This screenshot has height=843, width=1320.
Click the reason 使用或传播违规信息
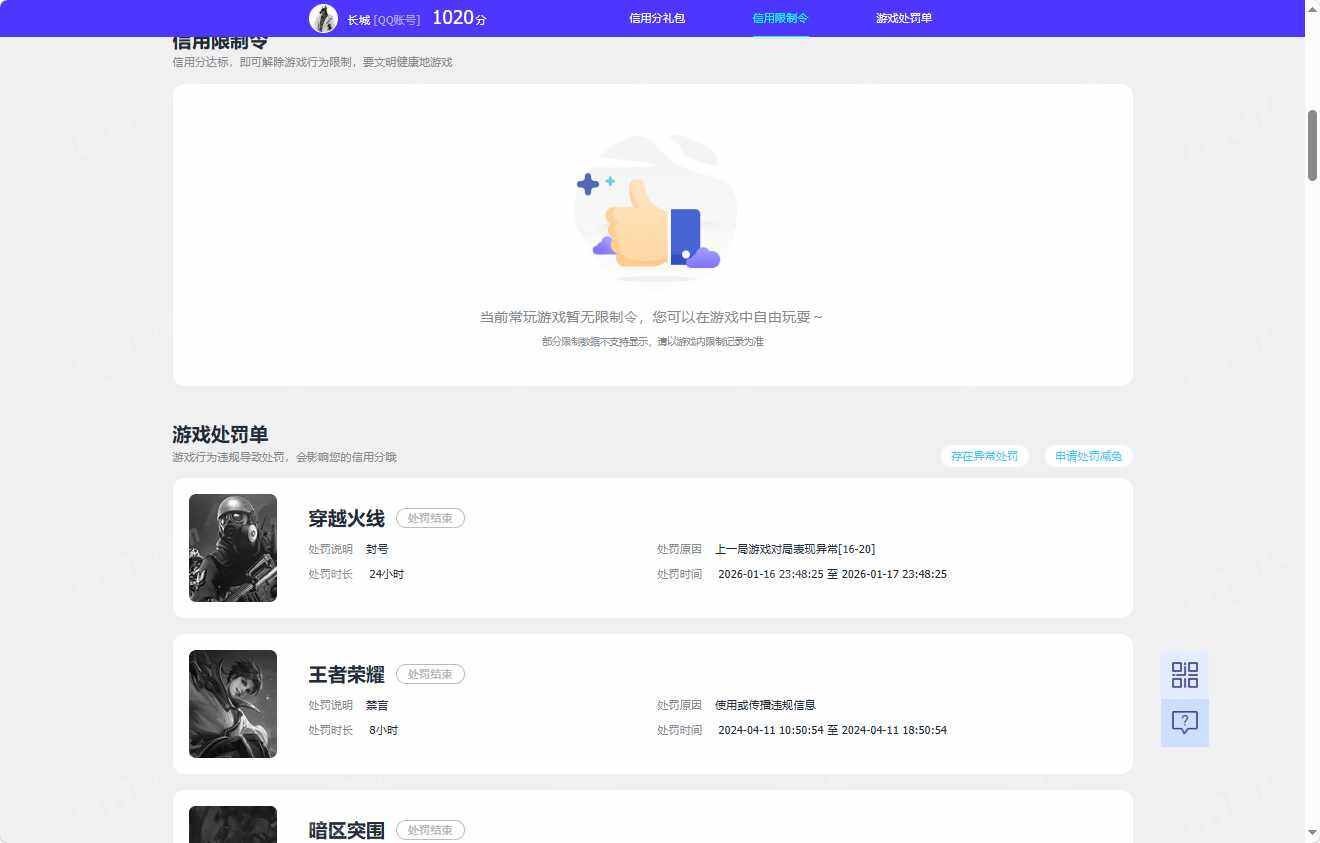tap(765, 705)
